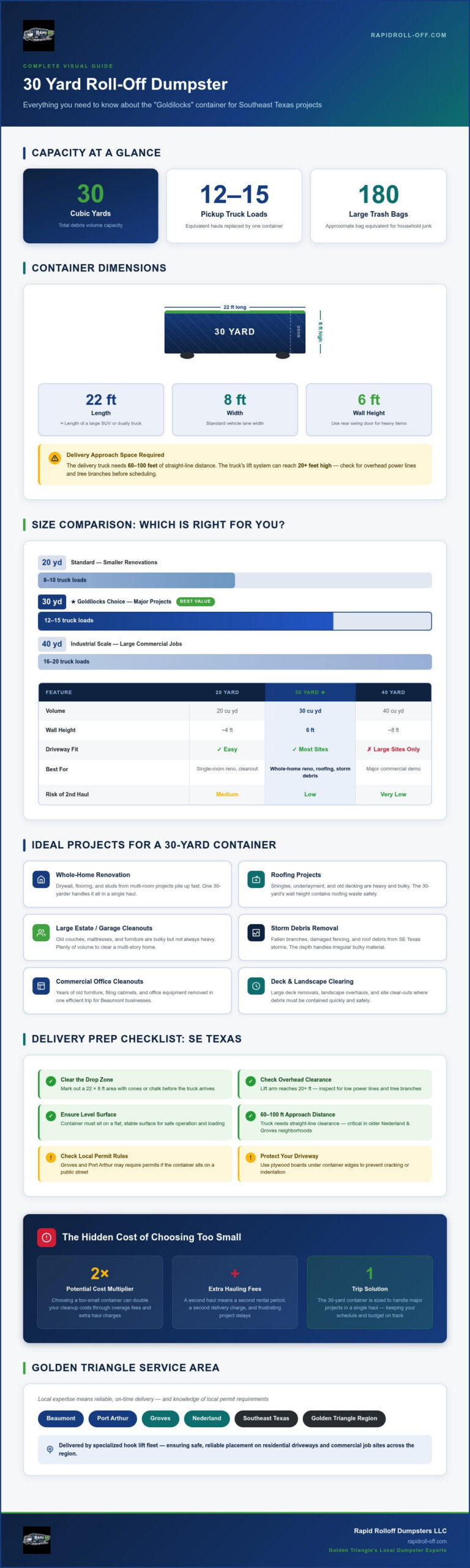Click the Check Local Permit Rules warning icon

pos(51,1158)
